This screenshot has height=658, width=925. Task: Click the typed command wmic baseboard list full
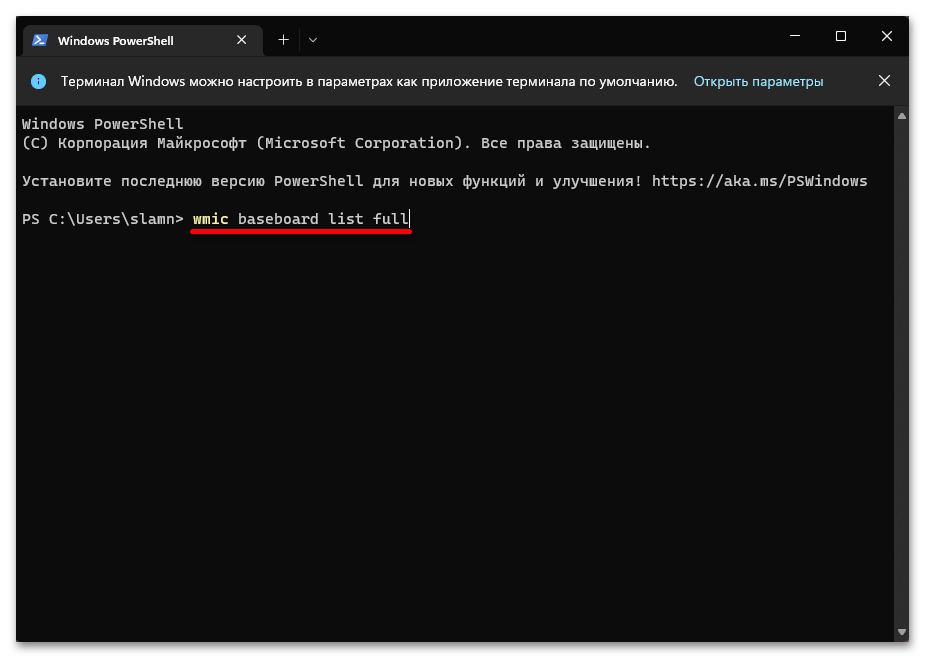pyautogui.click(x=300, y=219)
